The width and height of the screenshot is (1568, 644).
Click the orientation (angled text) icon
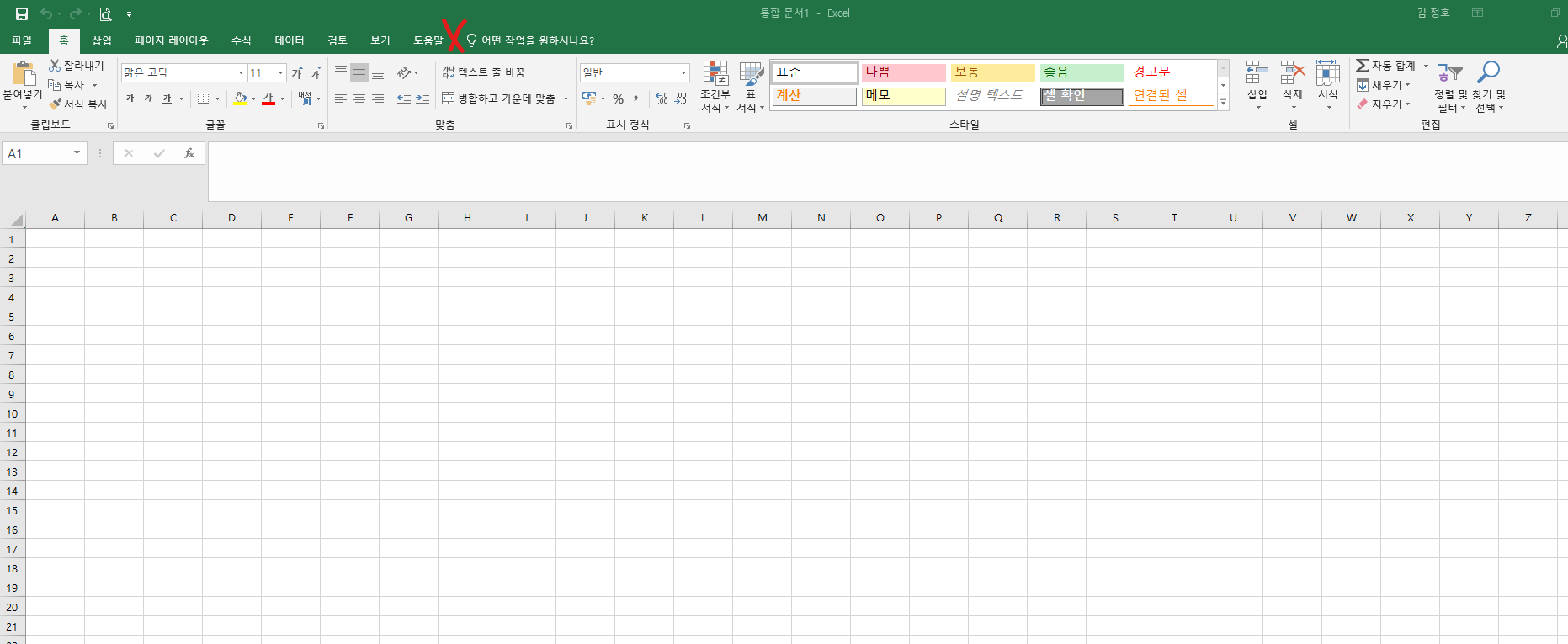click(404, 73)
